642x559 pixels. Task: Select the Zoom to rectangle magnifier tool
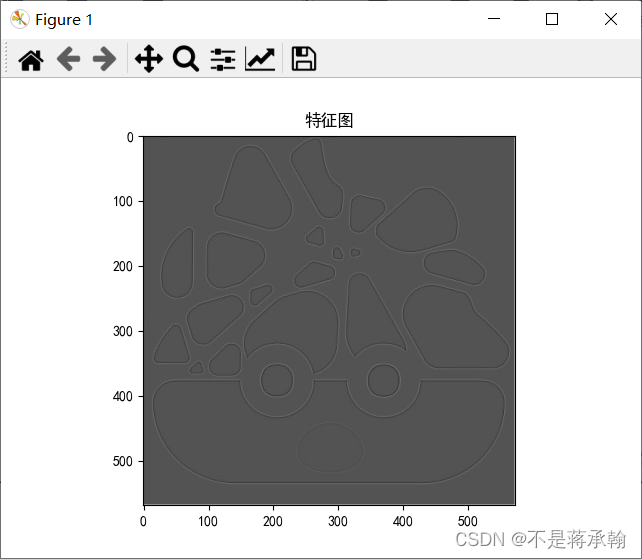(185, 59)
